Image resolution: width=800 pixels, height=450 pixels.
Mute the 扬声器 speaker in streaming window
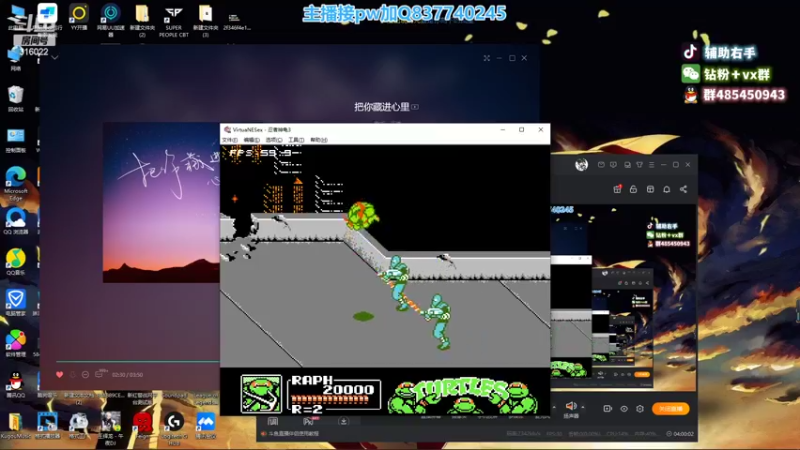coord(571,406)
